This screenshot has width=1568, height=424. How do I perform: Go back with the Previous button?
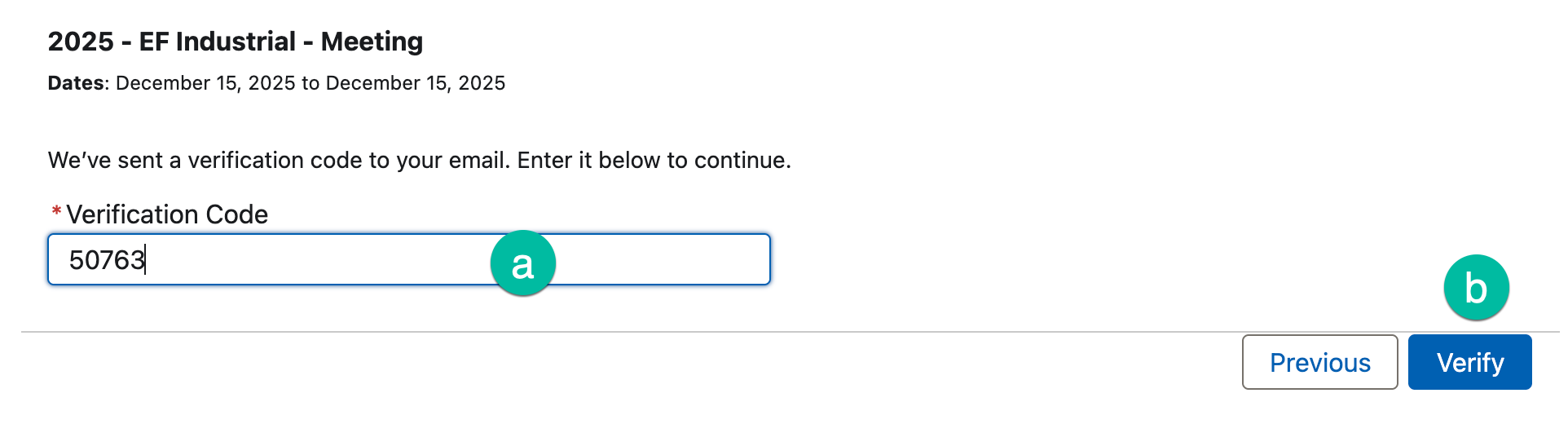pos(1319,362)
